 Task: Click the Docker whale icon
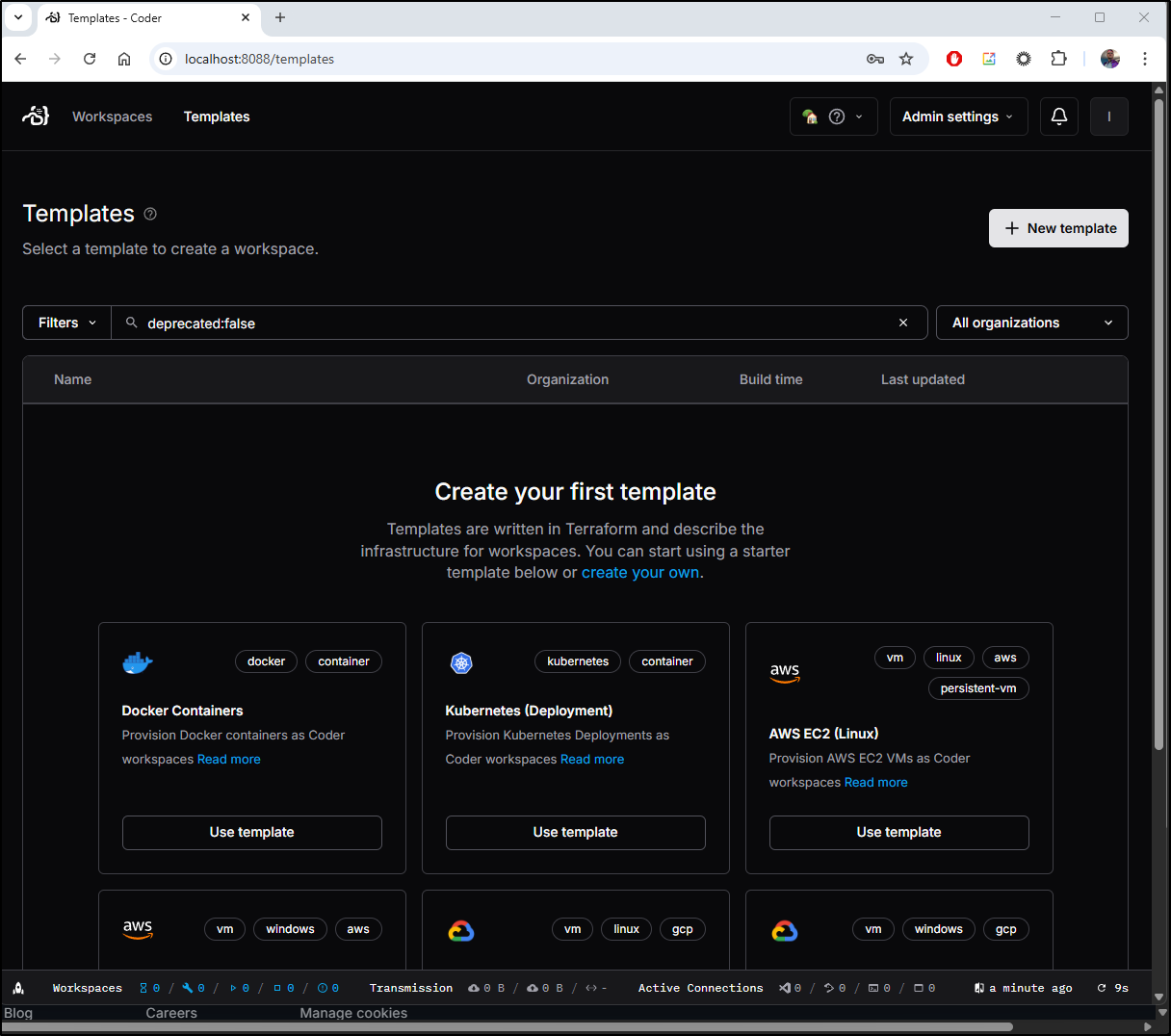tap(138, 662)
